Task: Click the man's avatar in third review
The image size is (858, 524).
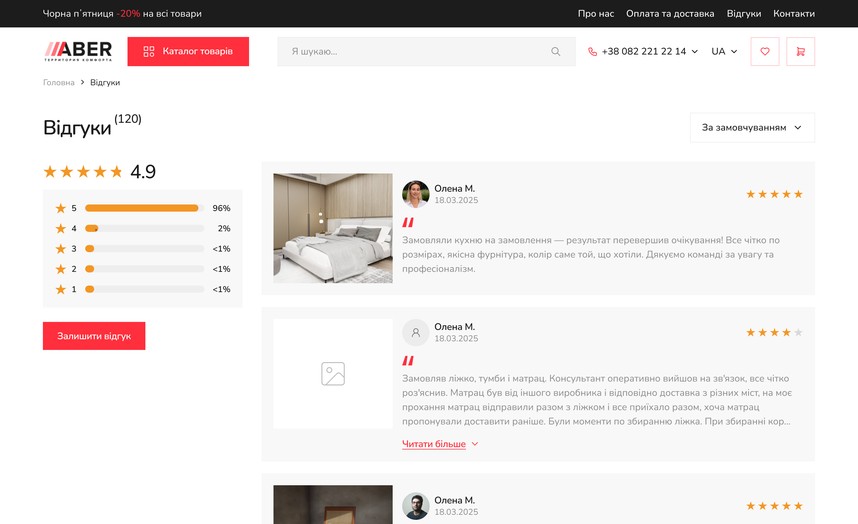Action: tap(416, 506)
